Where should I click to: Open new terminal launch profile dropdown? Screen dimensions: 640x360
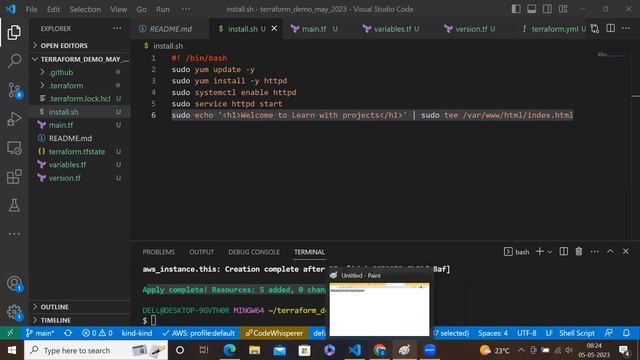[550, 252]
